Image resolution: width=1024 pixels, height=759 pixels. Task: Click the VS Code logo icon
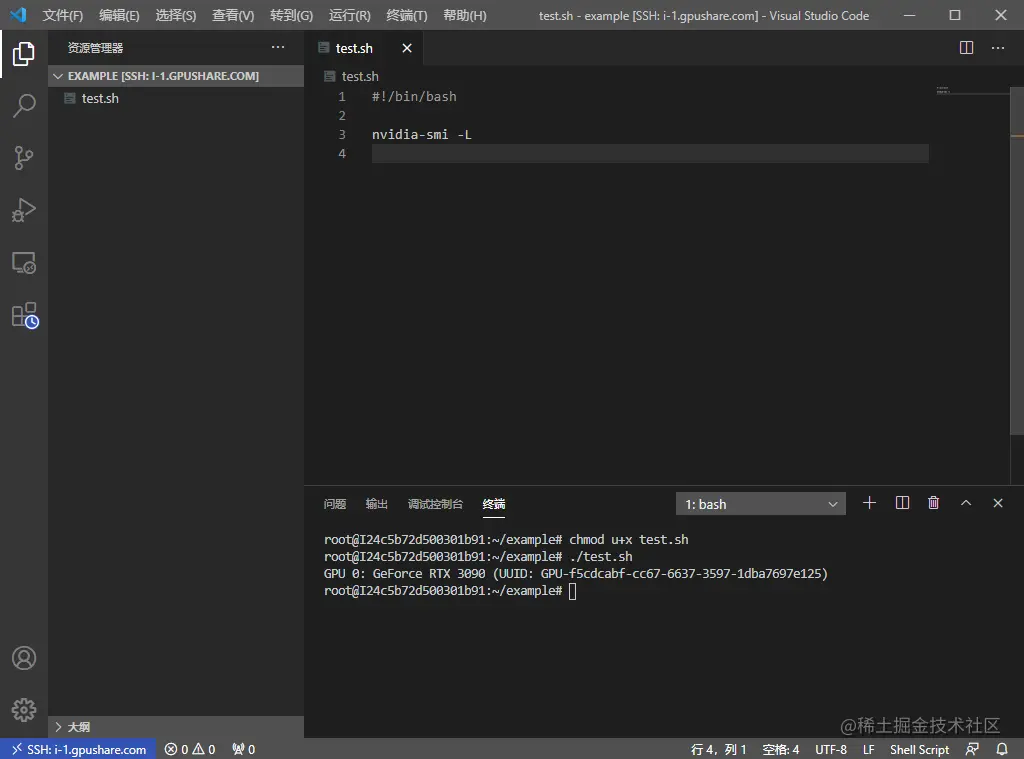pyautogui.click(x=18, y=14)
